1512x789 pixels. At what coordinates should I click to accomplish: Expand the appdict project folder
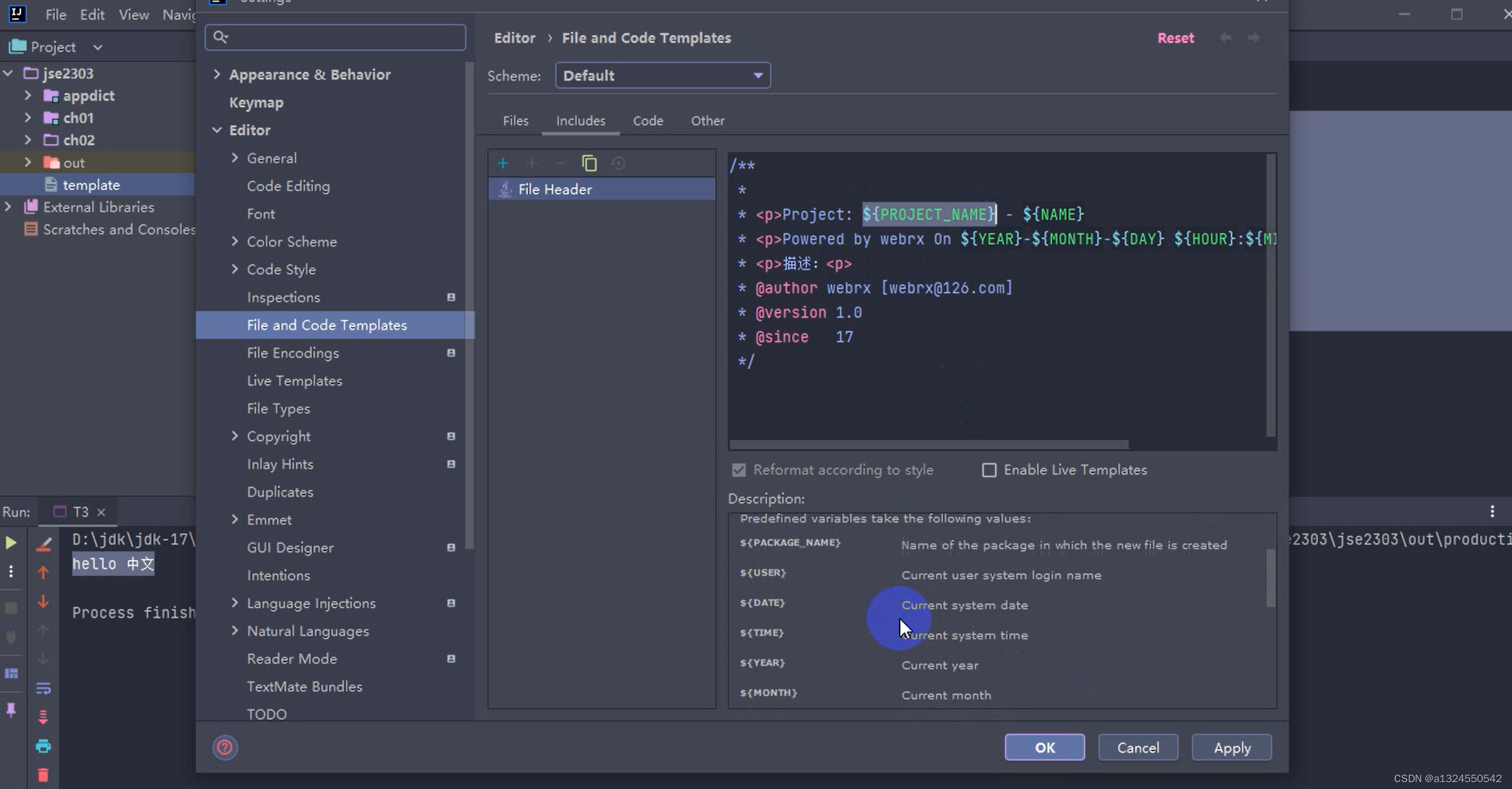pos(28,96)
